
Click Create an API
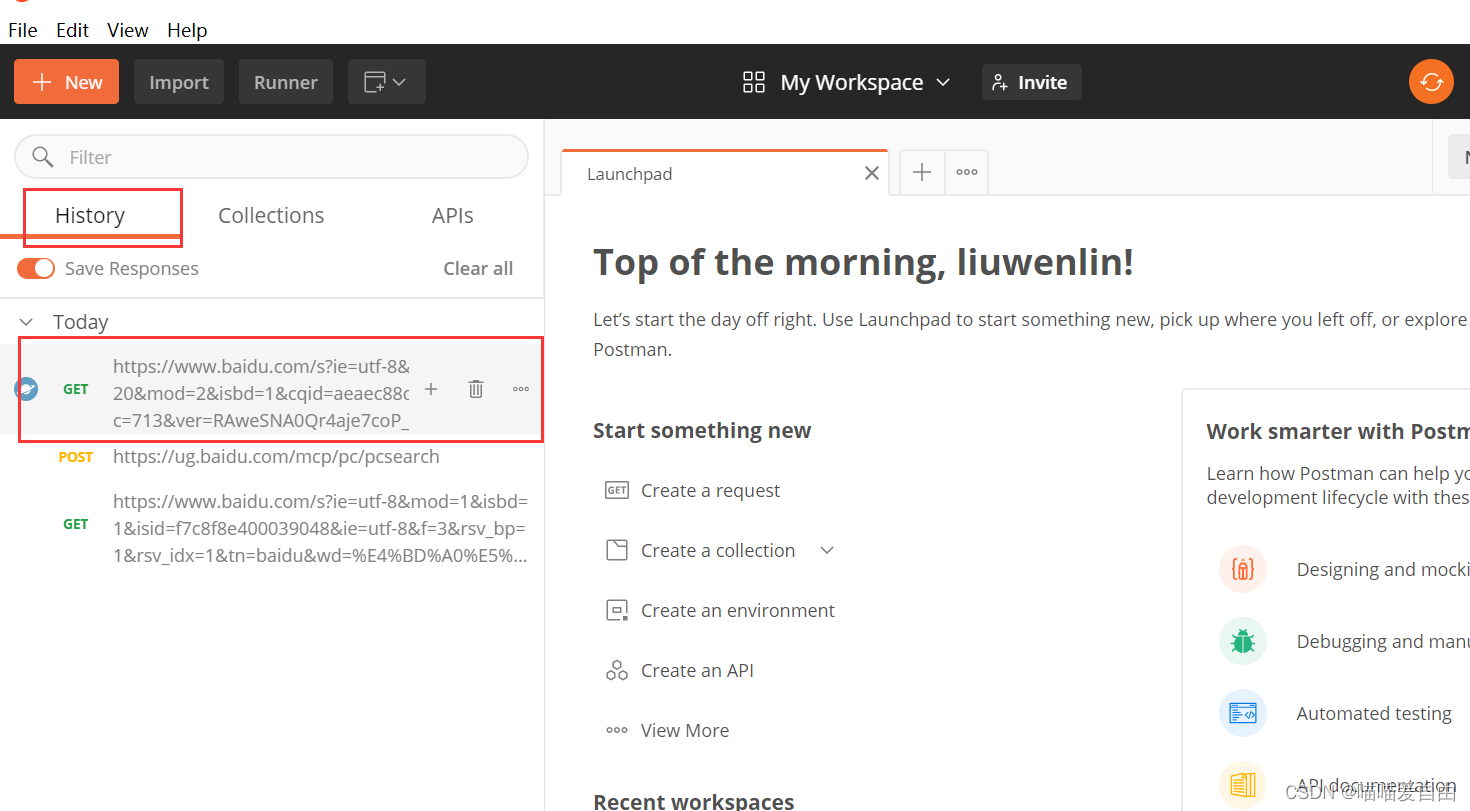(x=697, y=670)
